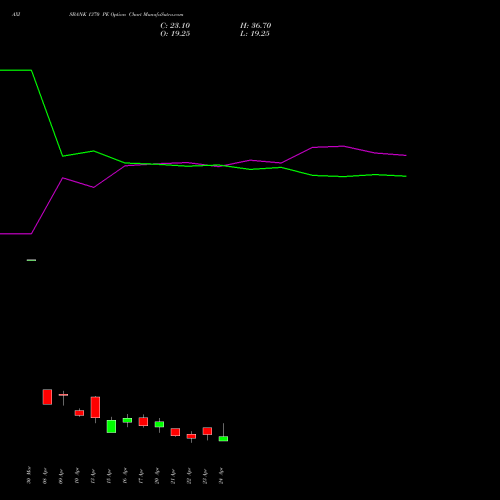The image size is (500, 500).
Task: Click the tall red candle at 11 Apr
Action: point(95,407)
